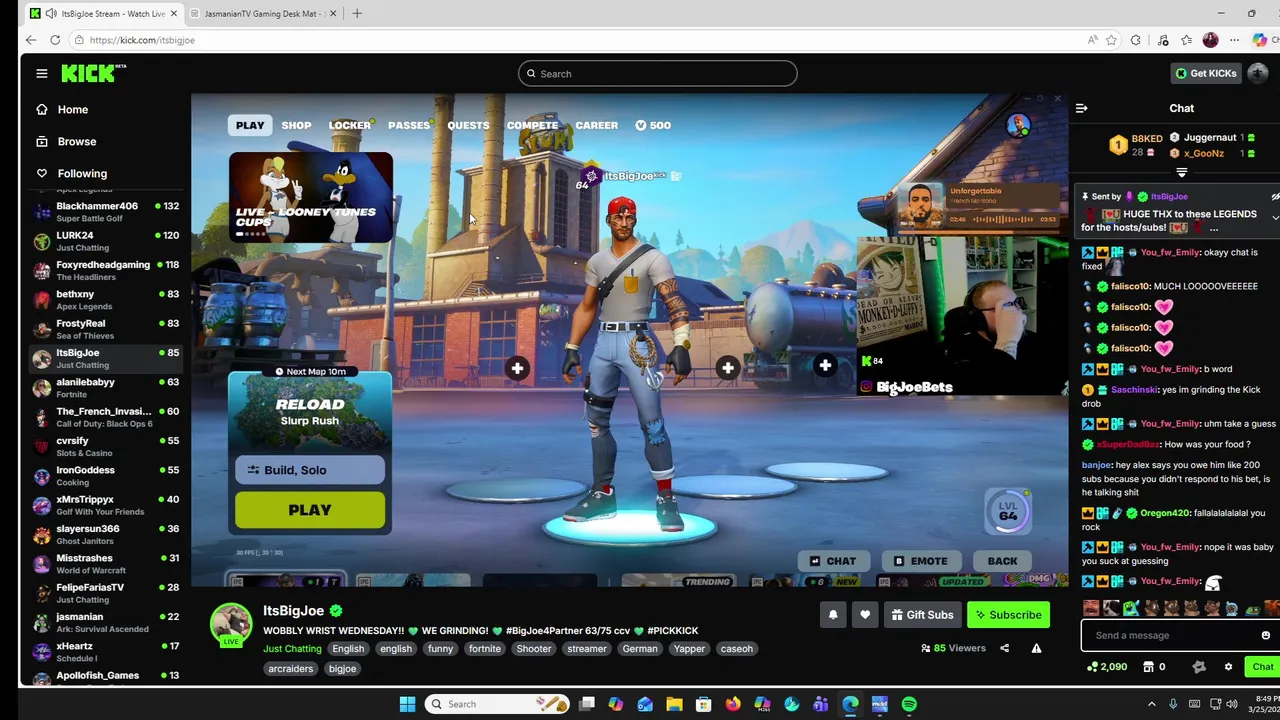The height and width of the screenshot is (720, 1280).
Task: Toggle the heart follow button
Action: click(865, 615)
